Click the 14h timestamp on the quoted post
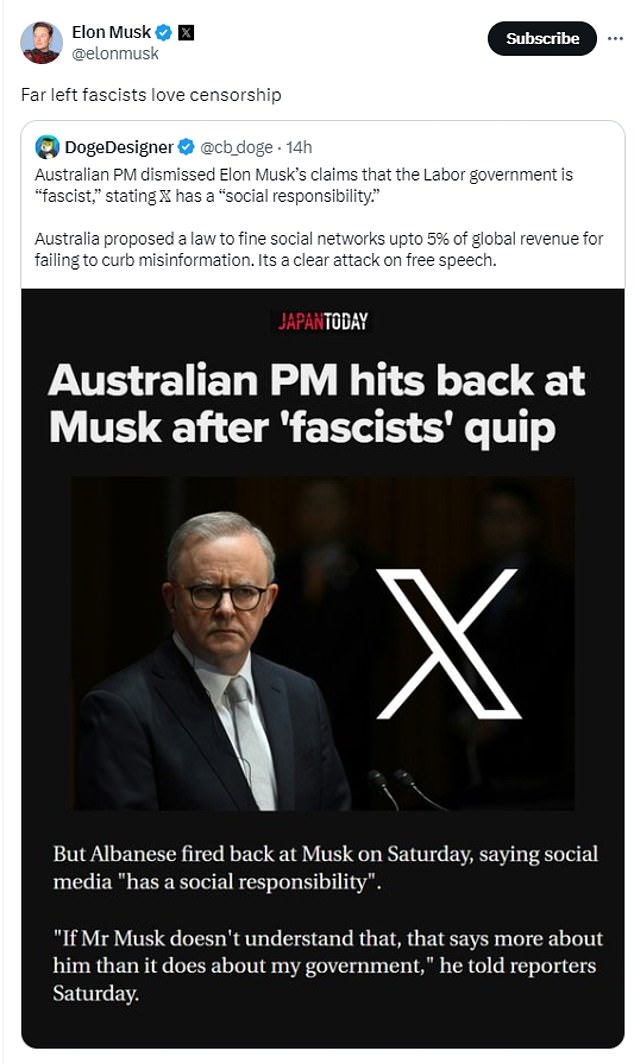634x1064 pixels. pyautogui.click(x=299, y=147)
